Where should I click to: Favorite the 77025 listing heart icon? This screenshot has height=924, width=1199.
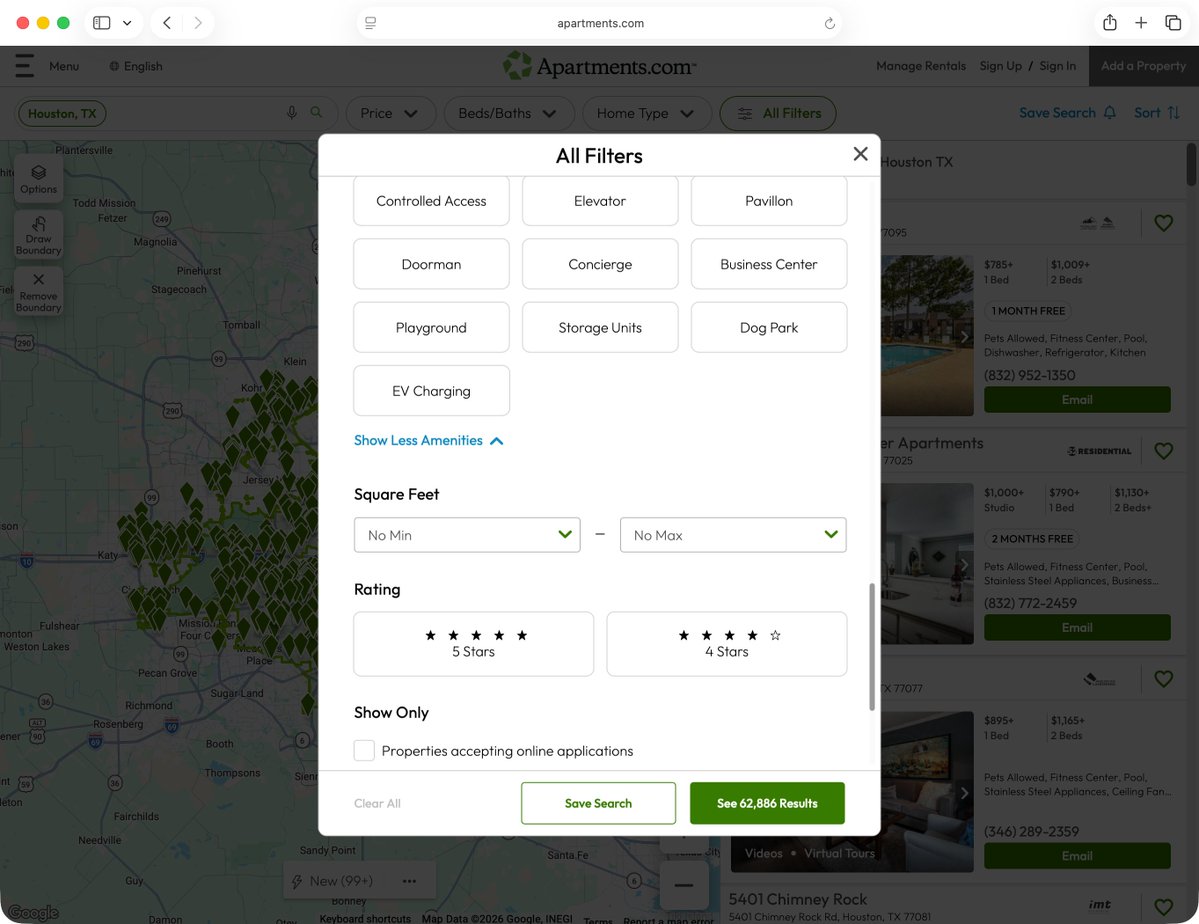pos(1163,451)
